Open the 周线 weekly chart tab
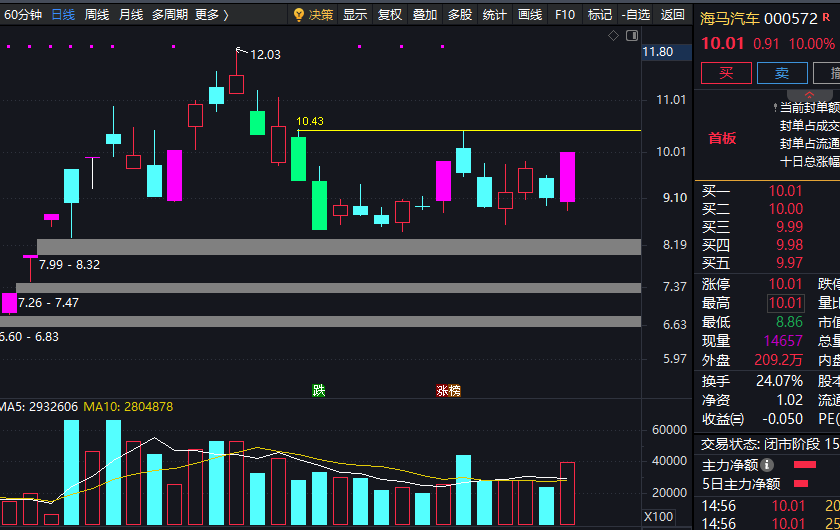 (x=97, y=14)
